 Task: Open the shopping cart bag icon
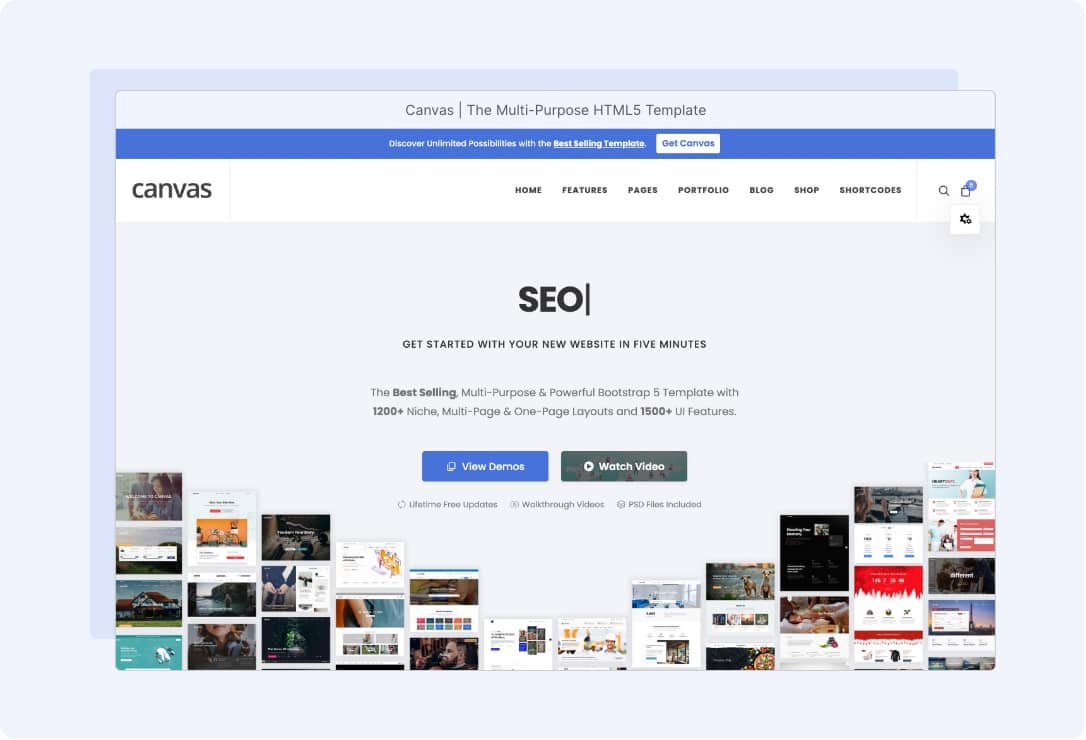tap(965, 191)
